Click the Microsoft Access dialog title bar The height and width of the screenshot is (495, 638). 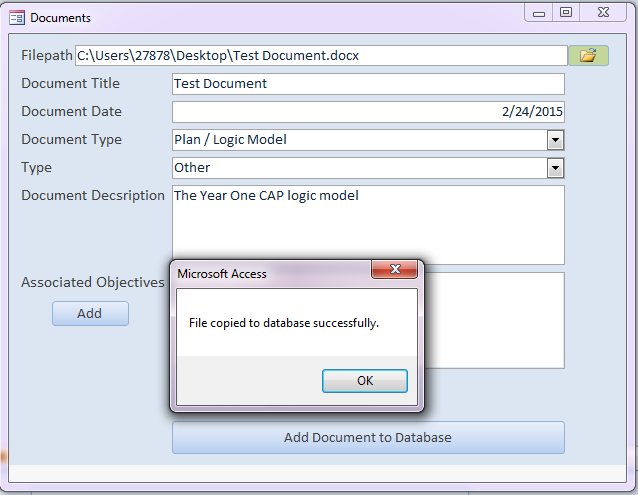(x=270, y=273)
